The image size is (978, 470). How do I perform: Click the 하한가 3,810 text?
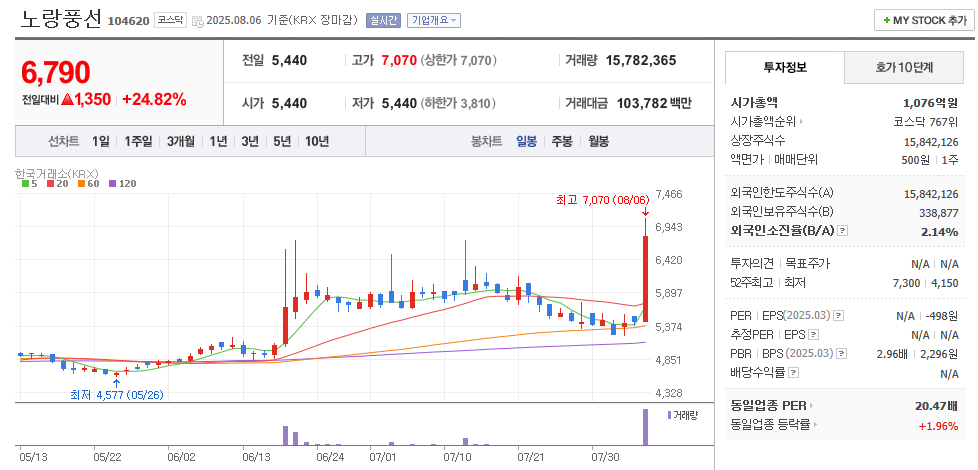tap(458, 103)
